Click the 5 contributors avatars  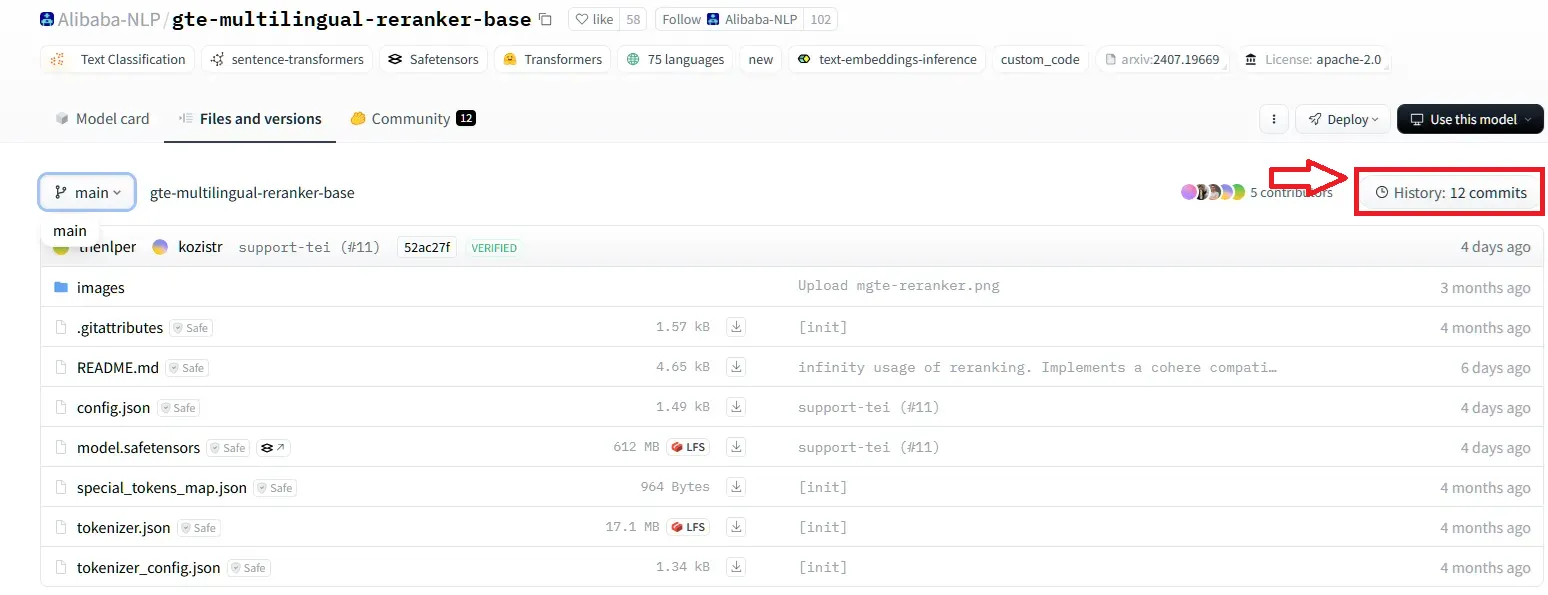(1212, 192)
